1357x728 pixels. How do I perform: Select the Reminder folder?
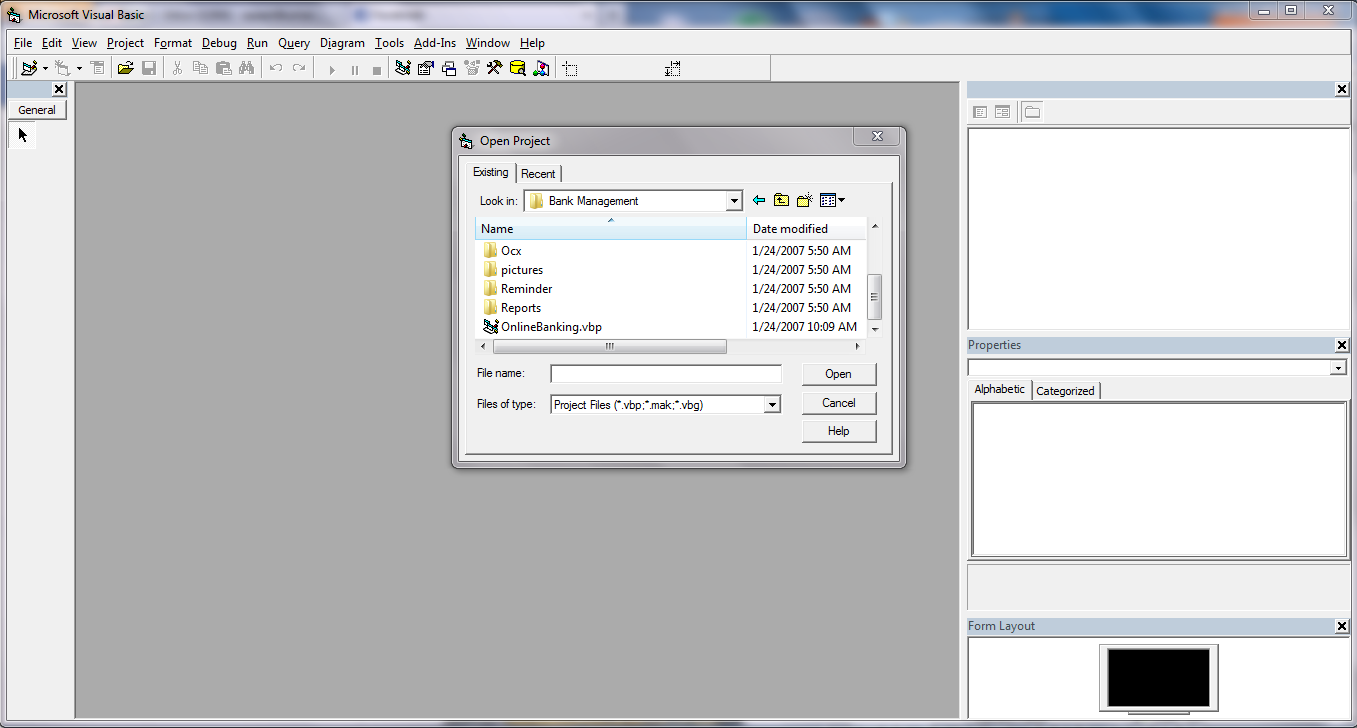[517, 289]
